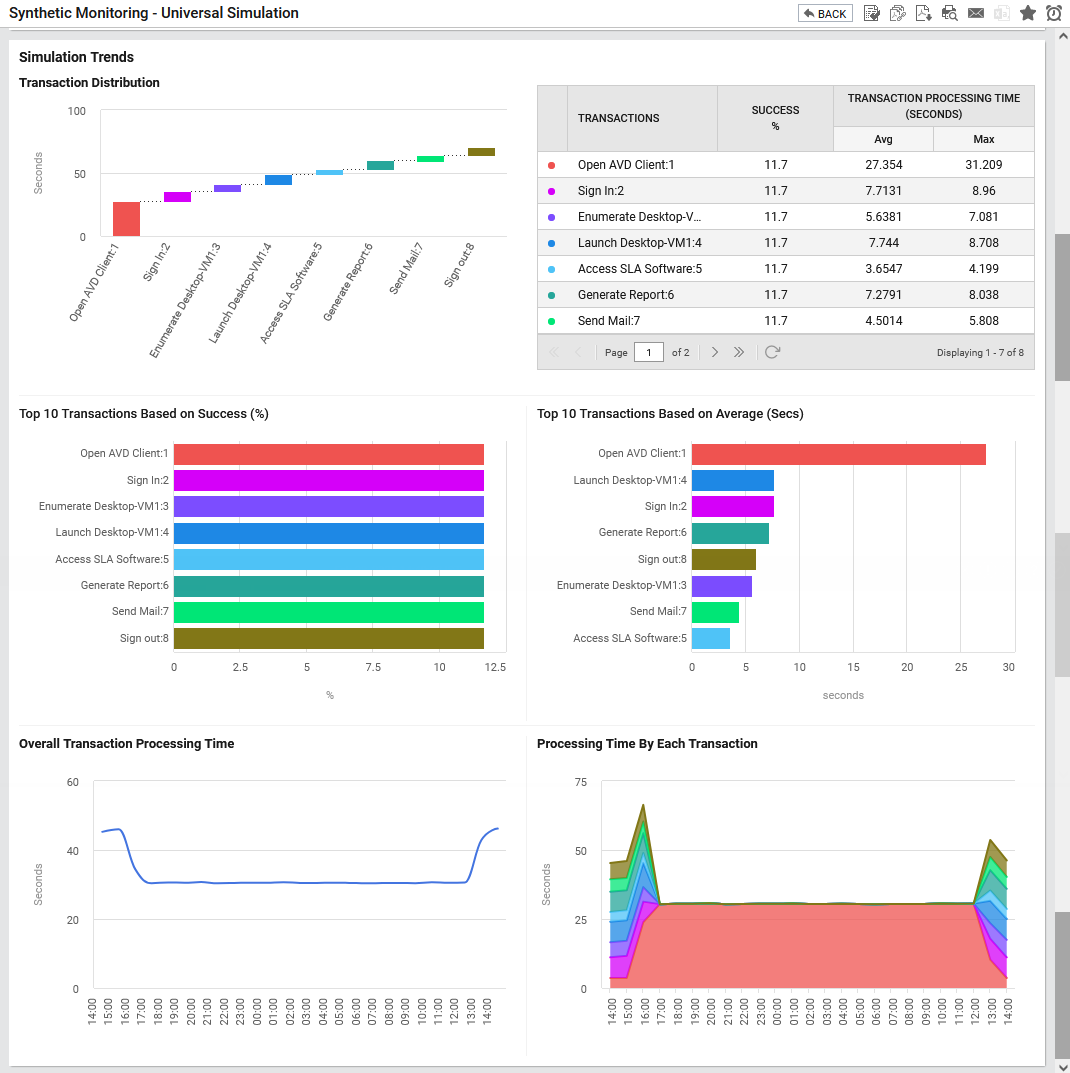Open print preview icon
Screen dimensions: 1070x1073
(950, 14)
